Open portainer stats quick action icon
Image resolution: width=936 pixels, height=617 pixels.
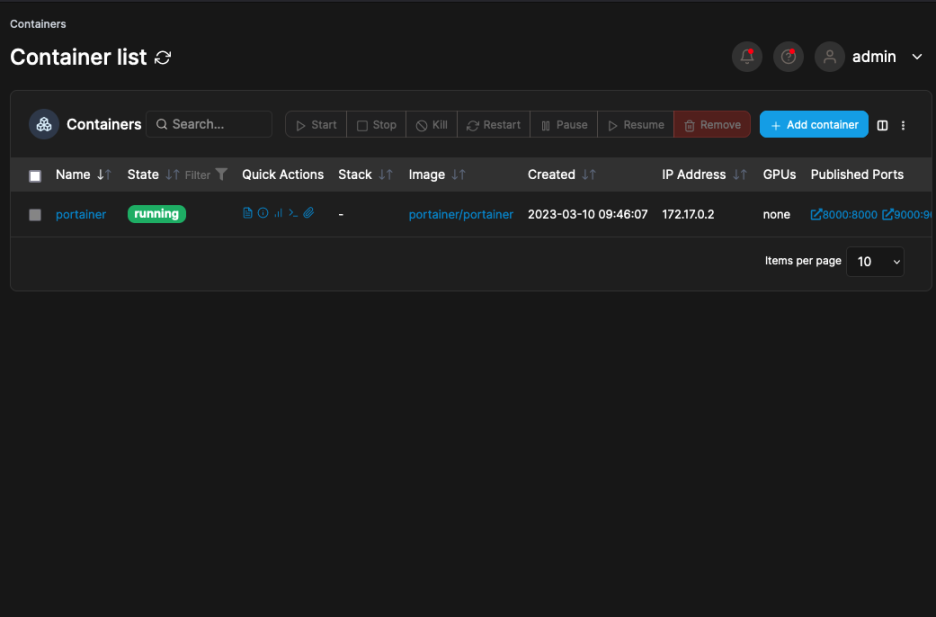pyautogui.click(x=278, y=213)
